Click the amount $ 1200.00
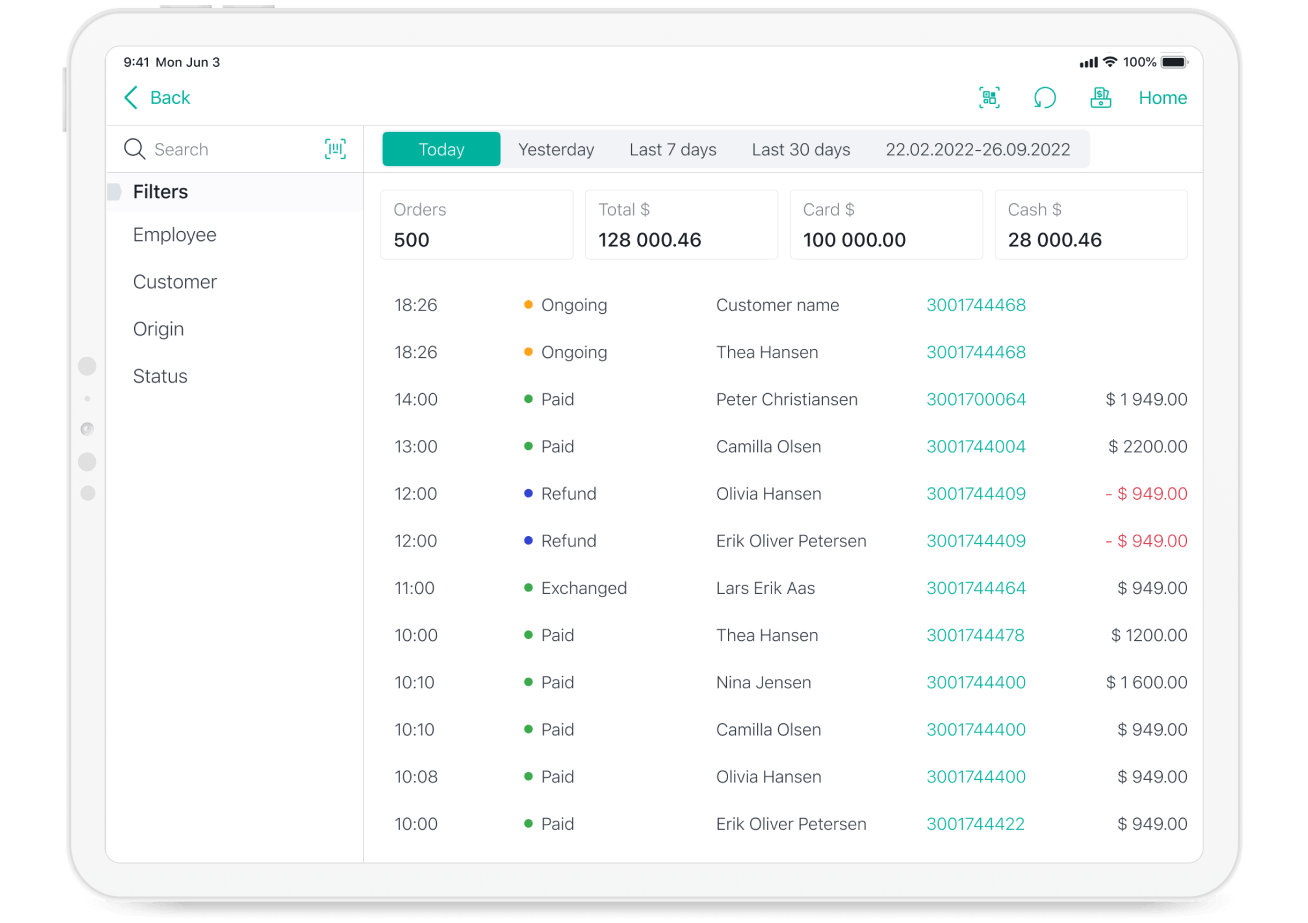1308x923 pixels. [1149, 635]
